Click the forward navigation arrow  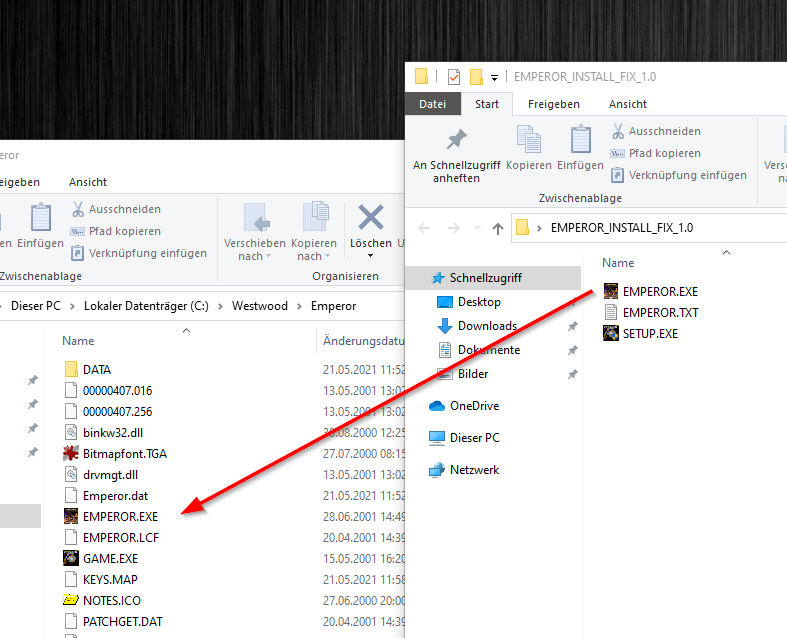[454, 228]
